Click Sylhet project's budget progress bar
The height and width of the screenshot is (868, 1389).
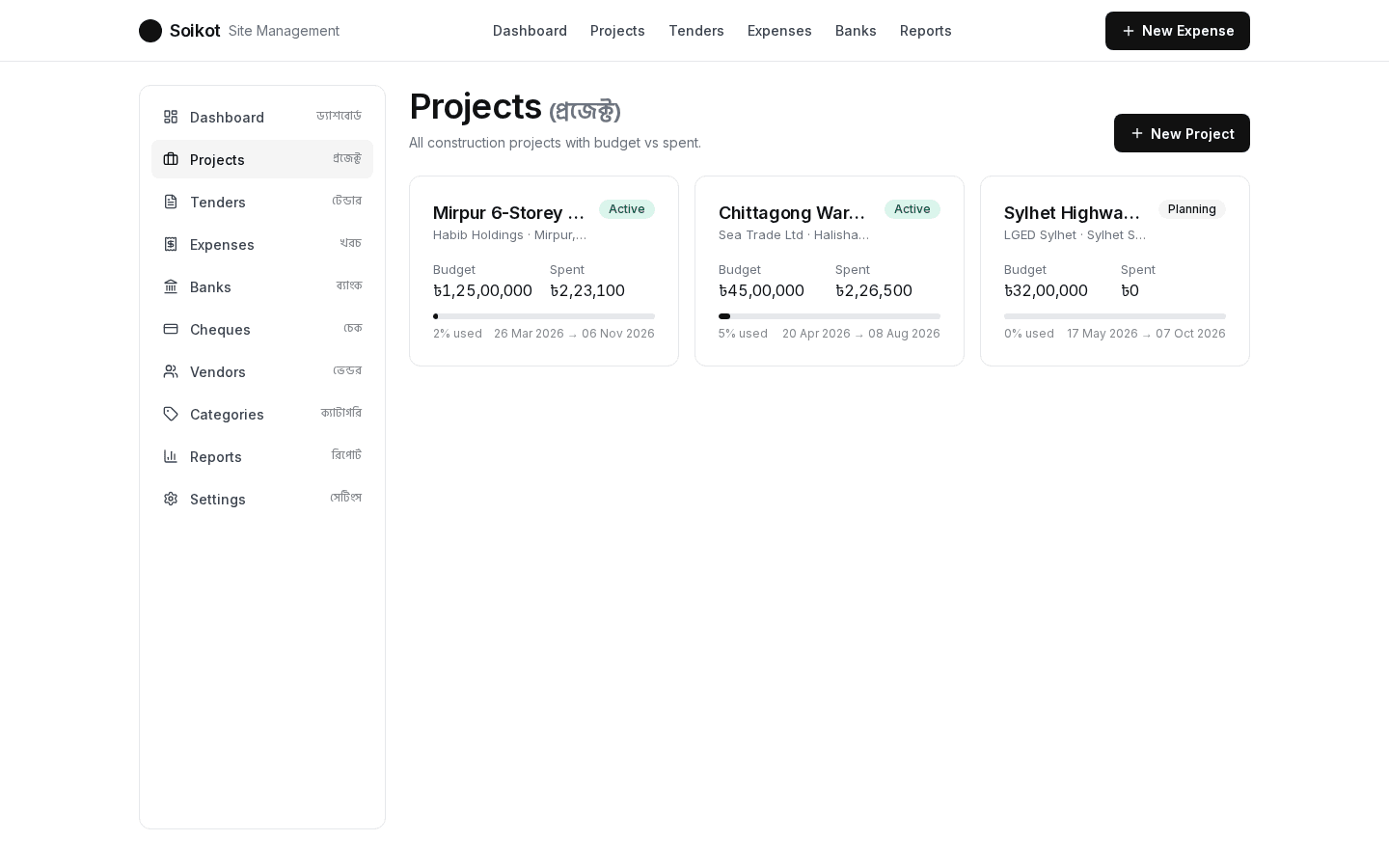[x=1115, y=316]
